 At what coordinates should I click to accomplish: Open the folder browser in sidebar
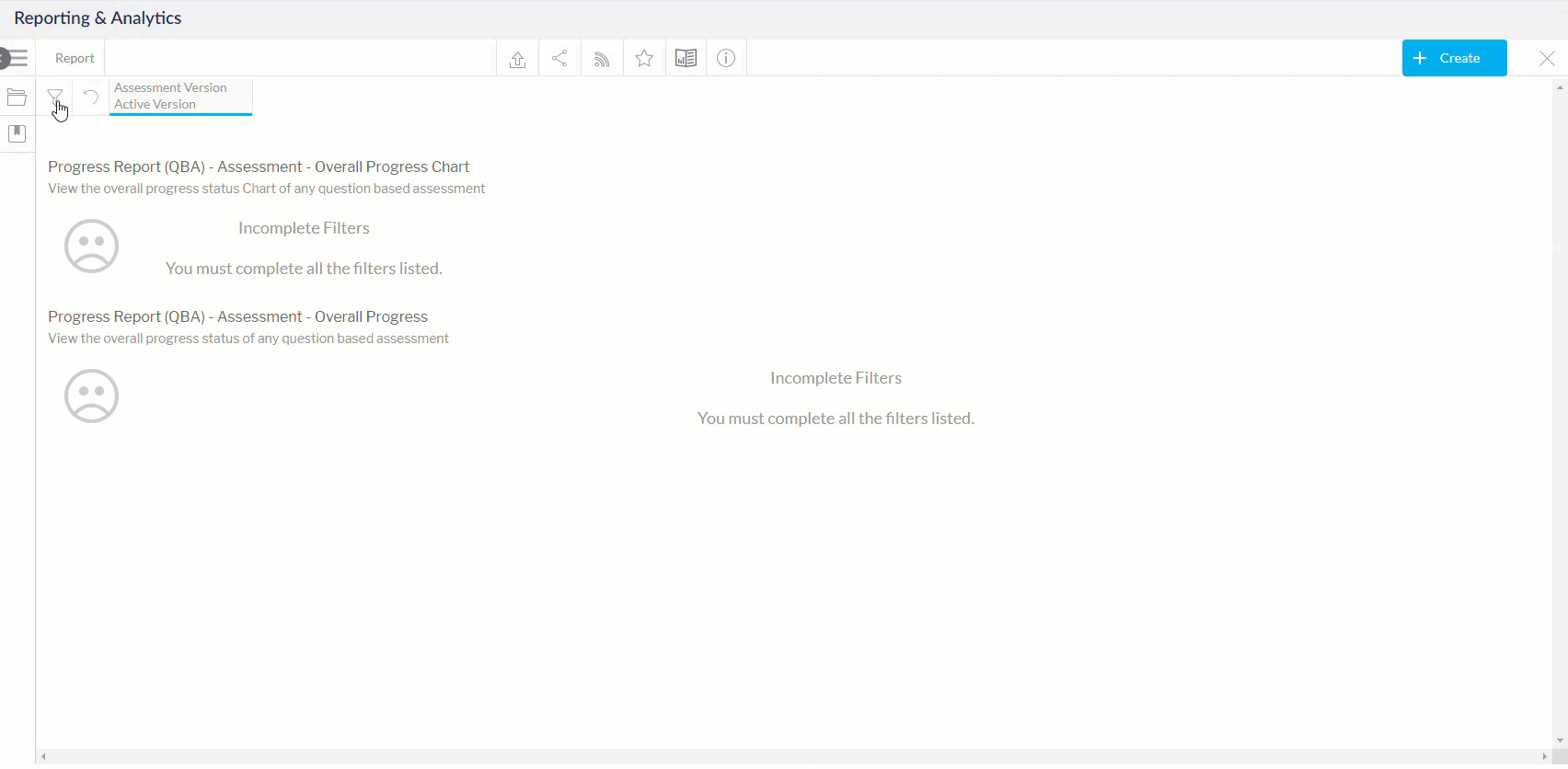tap(17, 98)
